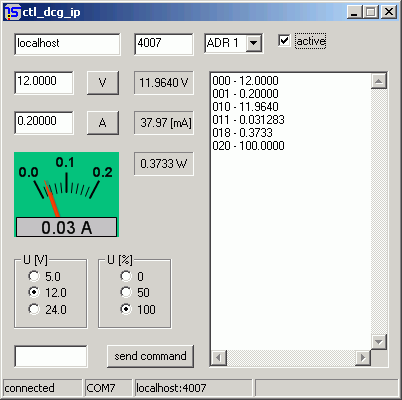
Task: Choose the 0 percent U option
Action: point(126,276)
